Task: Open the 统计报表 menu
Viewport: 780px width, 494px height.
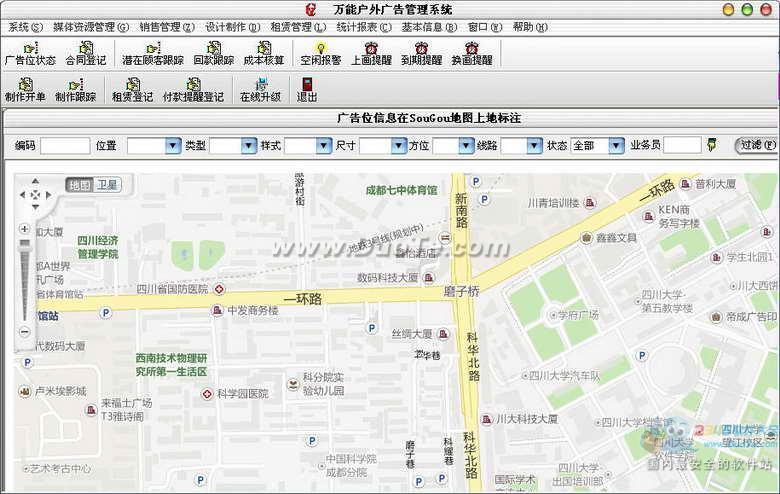Action: 364,27
